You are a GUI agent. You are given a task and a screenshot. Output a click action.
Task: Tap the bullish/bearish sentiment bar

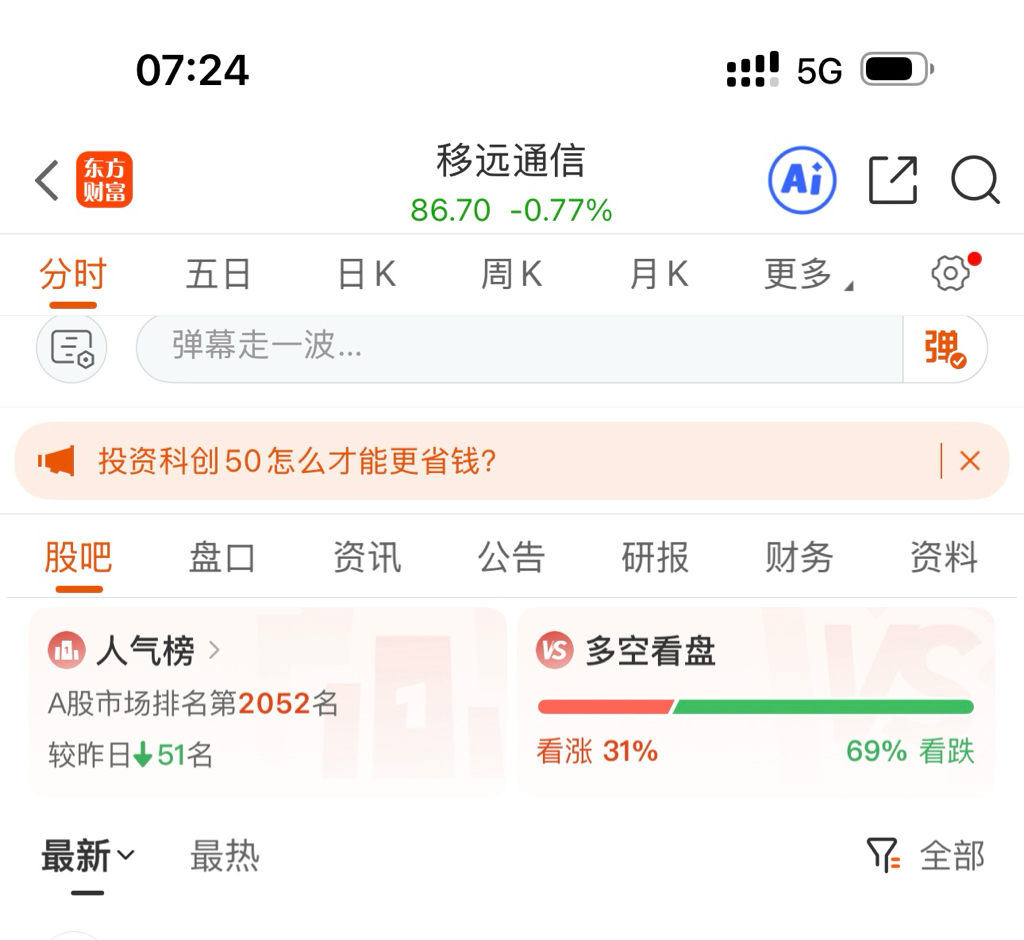click(755, 707)
